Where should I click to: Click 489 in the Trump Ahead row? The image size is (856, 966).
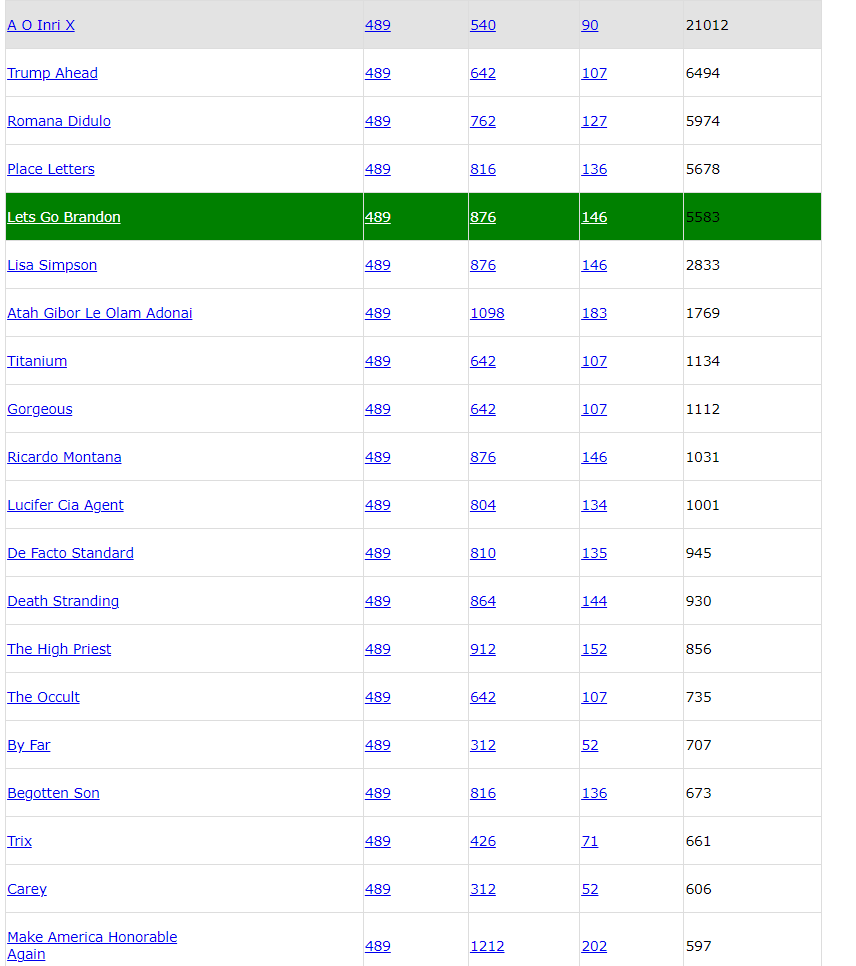click(378, 73)
